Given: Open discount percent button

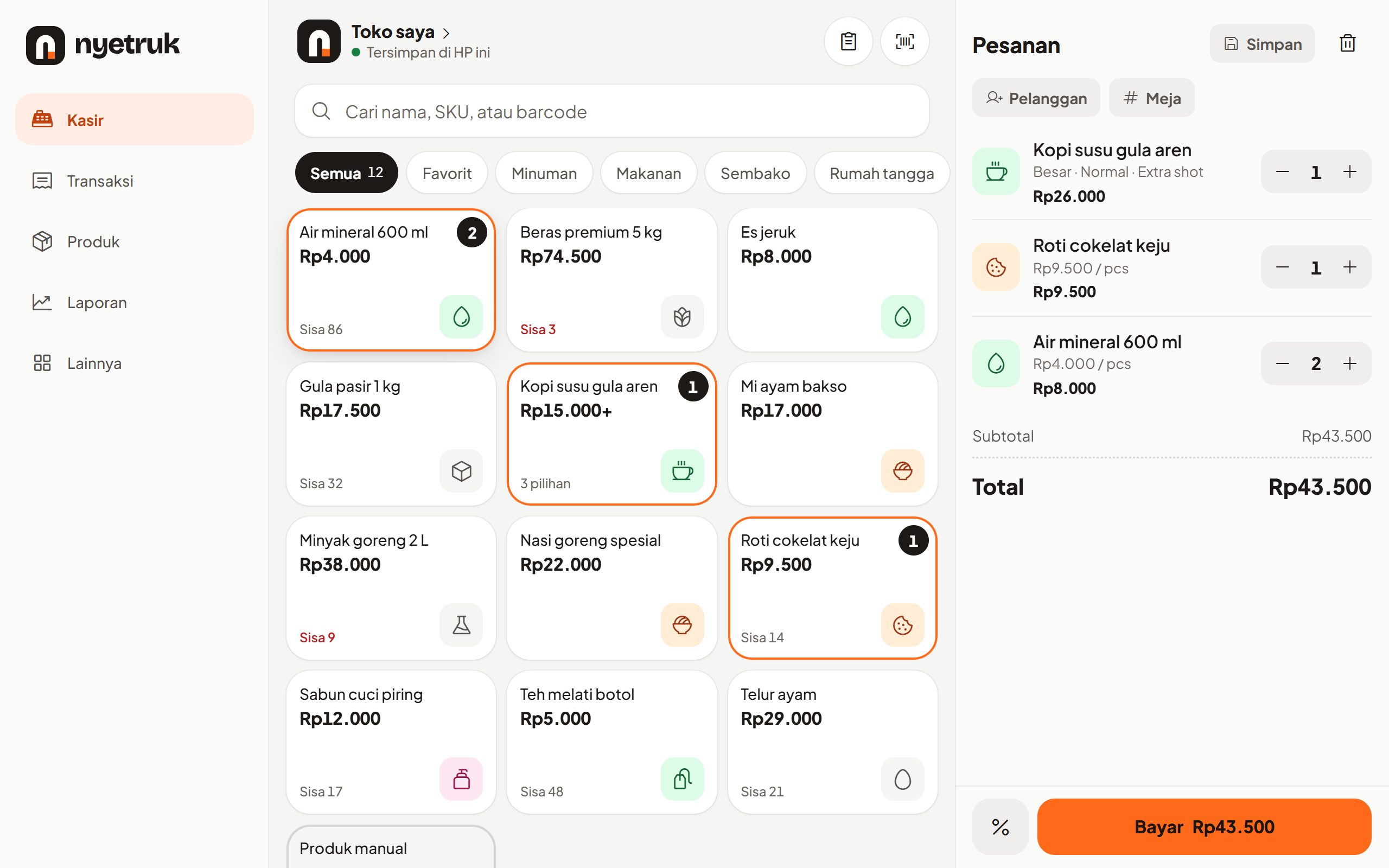Looking at the screenshot, I should tap(1000, 827).
